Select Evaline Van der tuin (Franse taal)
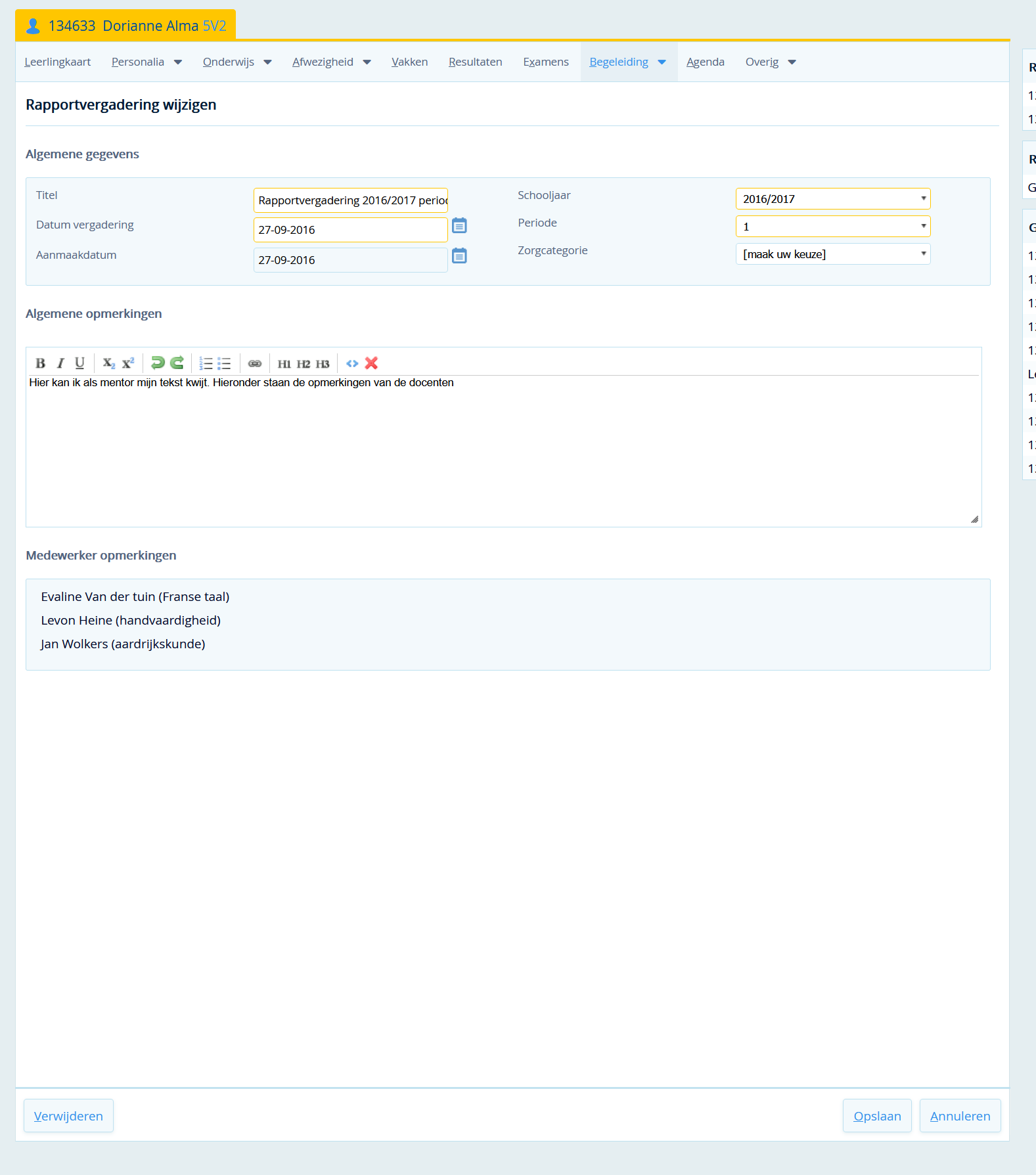 tap(135, 597)
